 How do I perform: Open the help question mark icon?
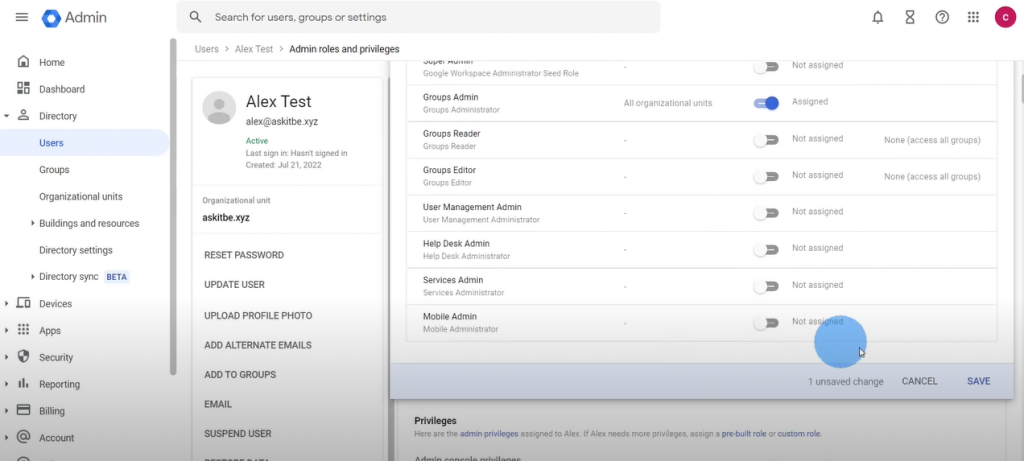tap(941, 17)
